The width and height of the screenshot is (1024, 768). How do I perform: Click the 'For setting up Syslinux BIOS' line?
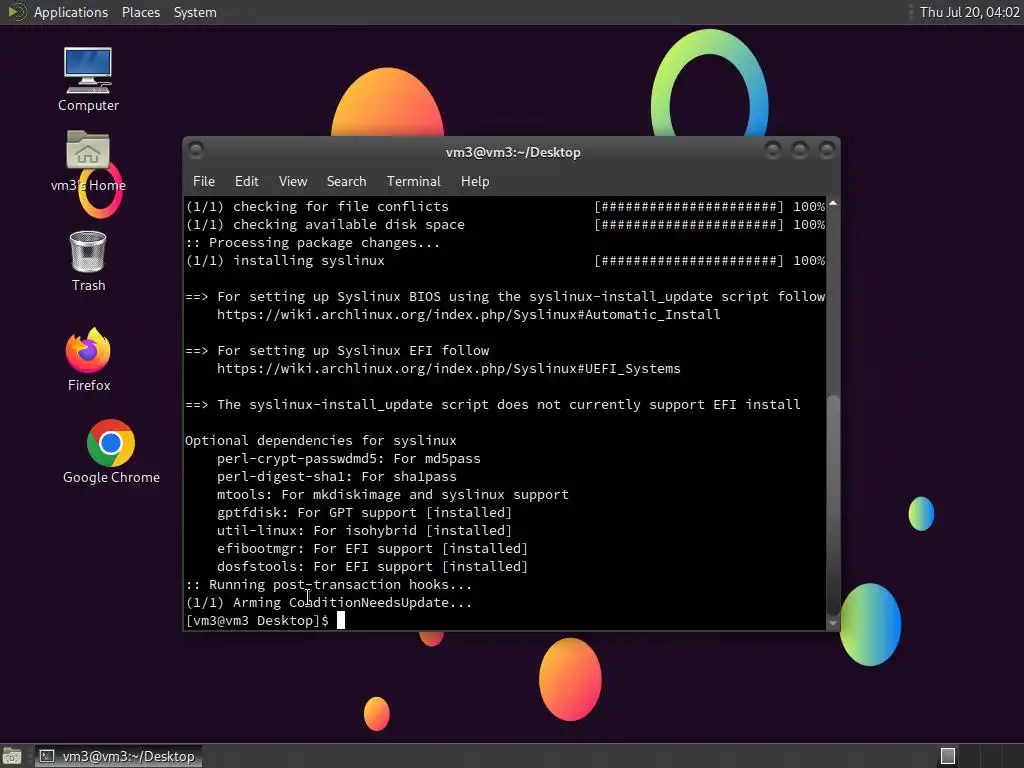[x=505, y=296]
